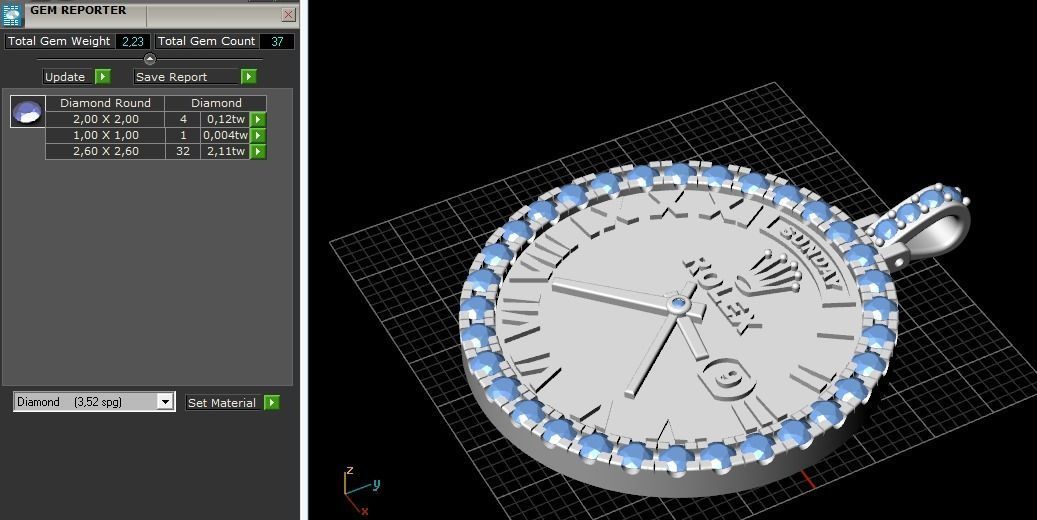This screenshot has width=1037, height=520.
Task: Click the ROLEX text on the pendant
Action: pos(721,296)
